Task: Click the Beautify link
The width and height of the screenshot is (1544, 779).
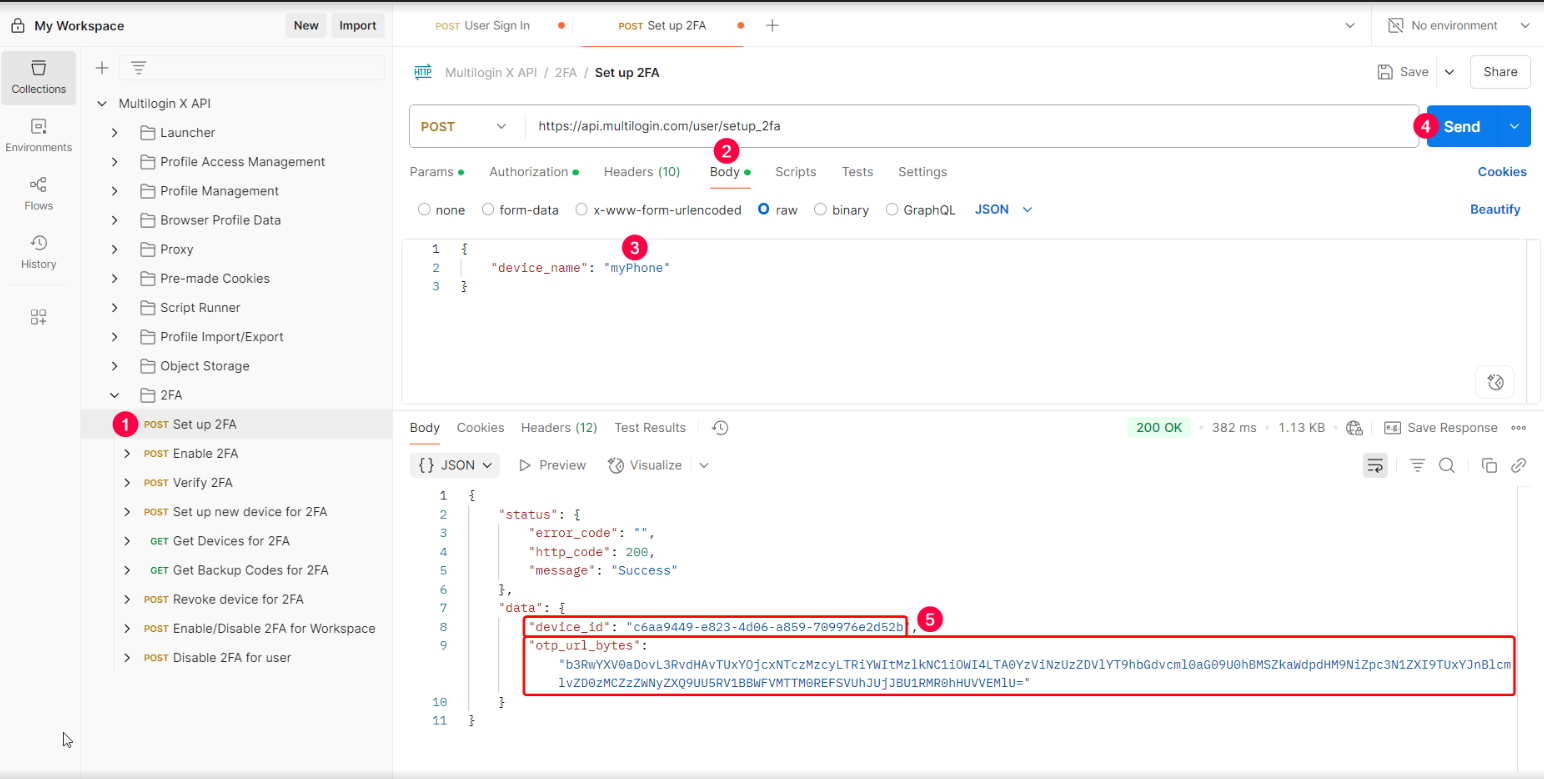Action: click(x=1495, y=209)
